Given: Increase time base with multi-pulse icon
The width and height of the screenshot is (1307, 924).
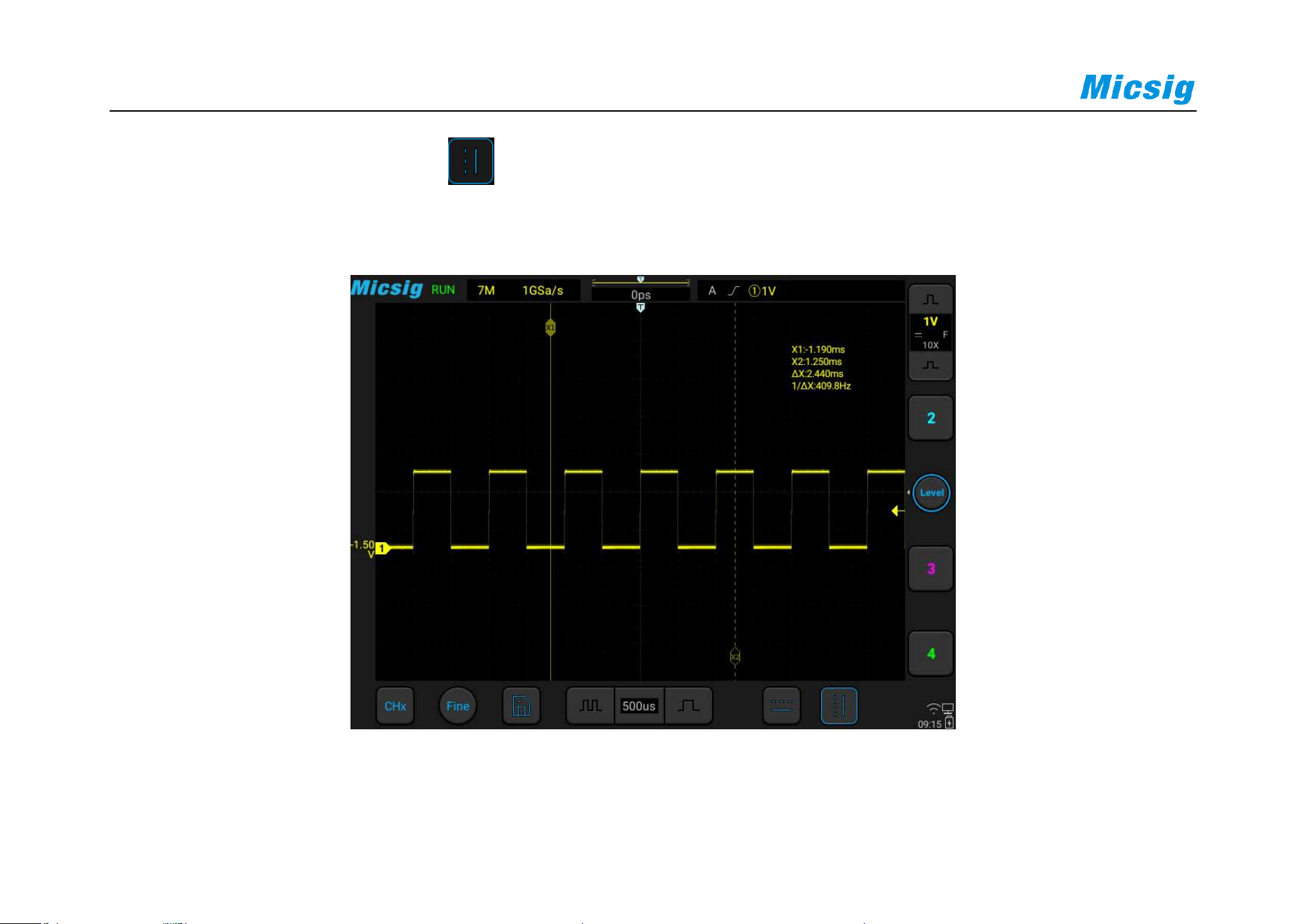Looking at the screenshot, I should click(591, 706).
